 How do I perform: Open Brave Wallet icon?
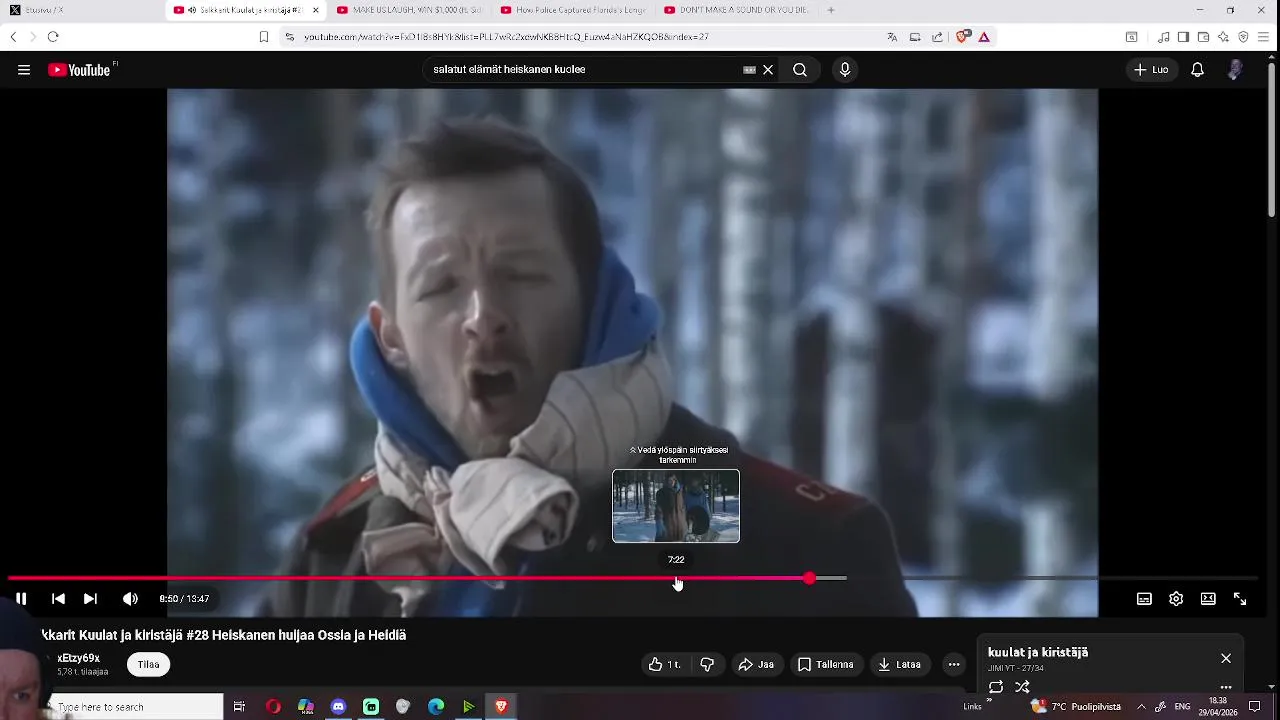coord(1203,37)
